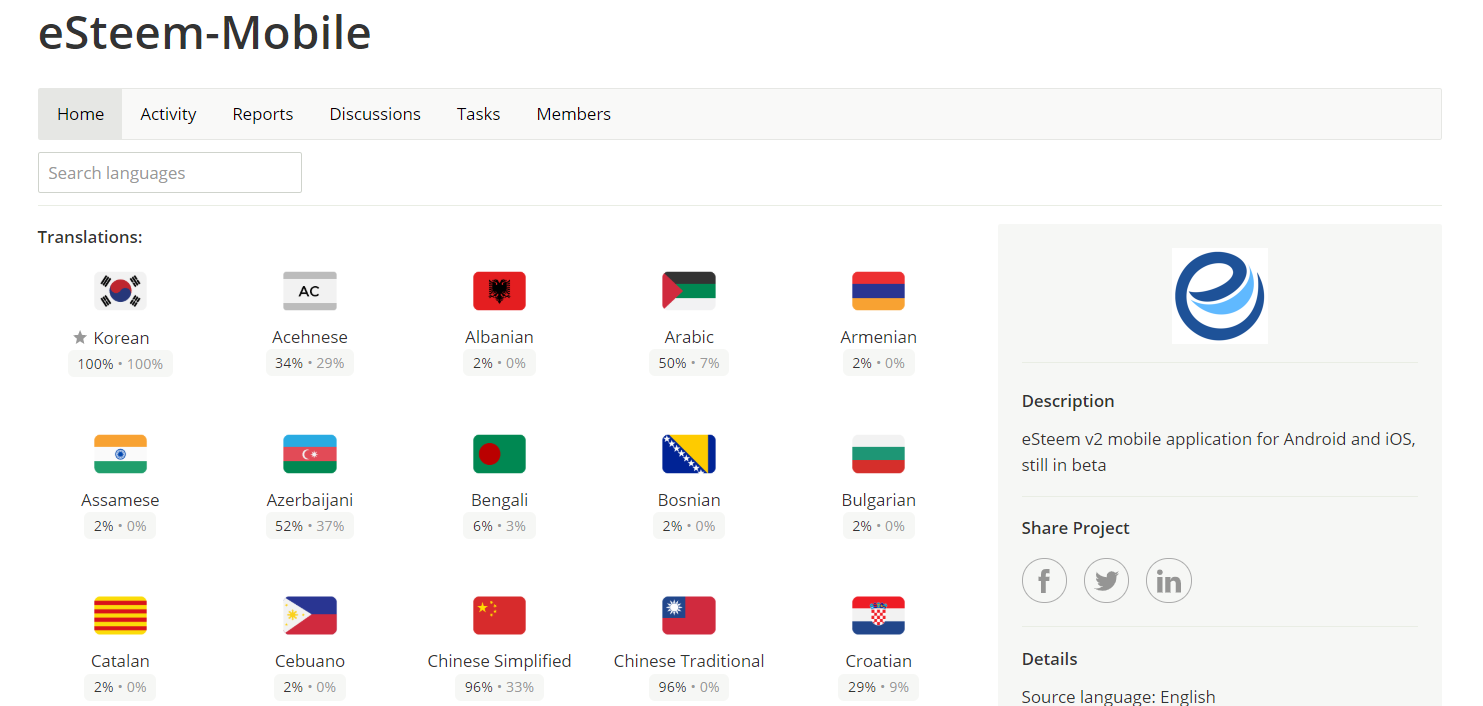Click the Armenian flag icon
1483x706 pixels.
pos(878,291)
